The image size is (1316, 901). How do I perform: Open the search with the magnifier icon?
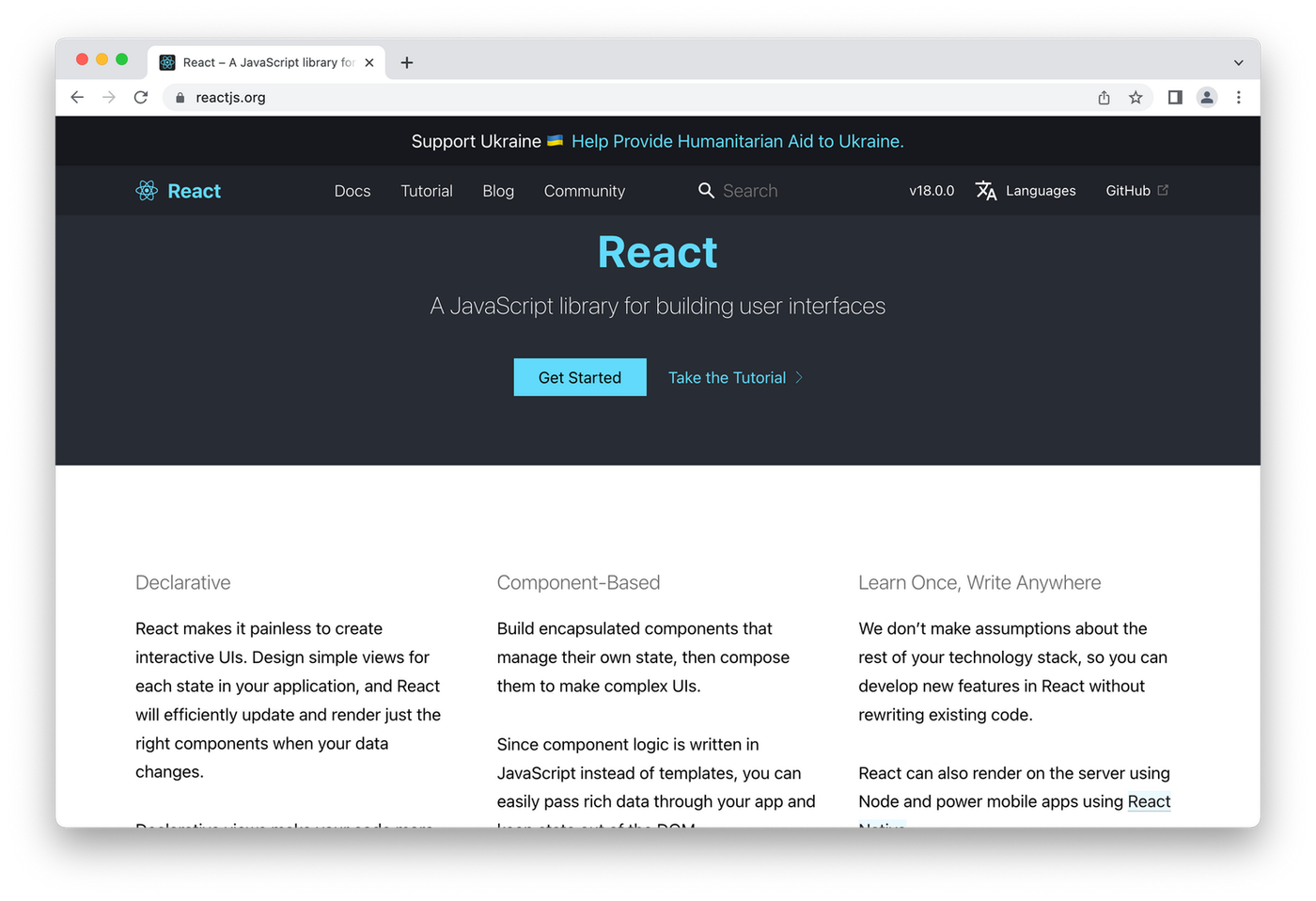click(706, 190)
